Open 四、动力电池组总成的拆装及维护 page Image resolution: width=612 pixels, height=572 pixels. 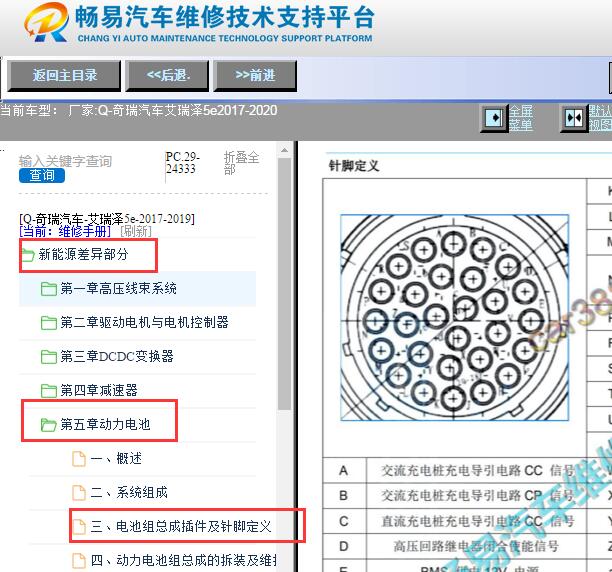point(183,560)
